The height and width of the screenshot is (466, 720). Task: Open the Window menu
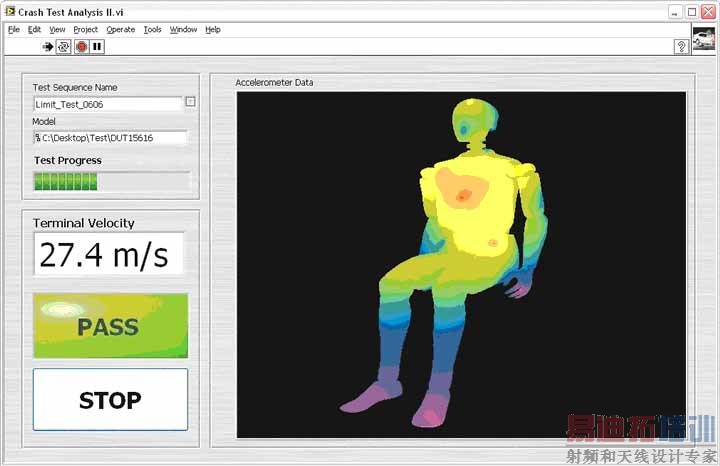tap(183, 29)
